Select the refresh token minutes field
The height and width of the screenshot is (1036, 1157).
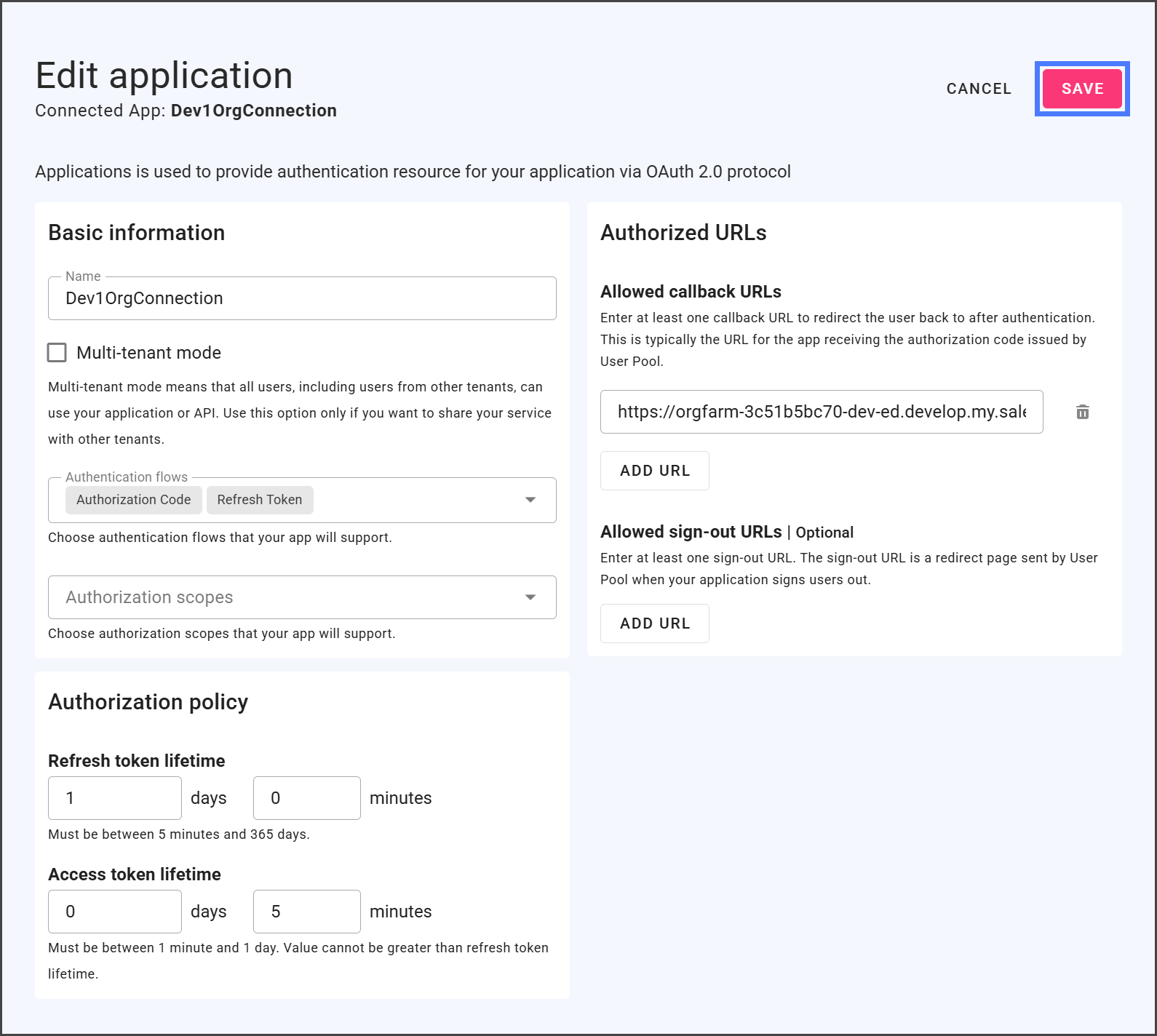pyautogui.click(x=306, y=798)
